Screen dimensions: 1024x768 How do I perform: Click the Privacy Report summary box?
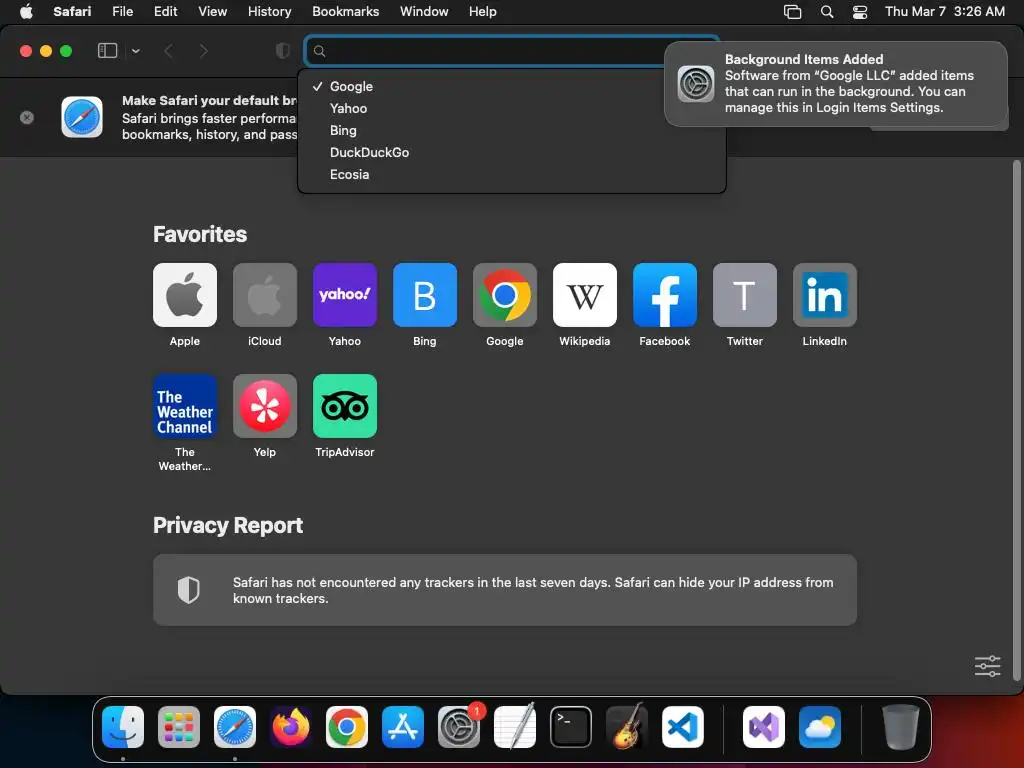[x=505, y=590]
